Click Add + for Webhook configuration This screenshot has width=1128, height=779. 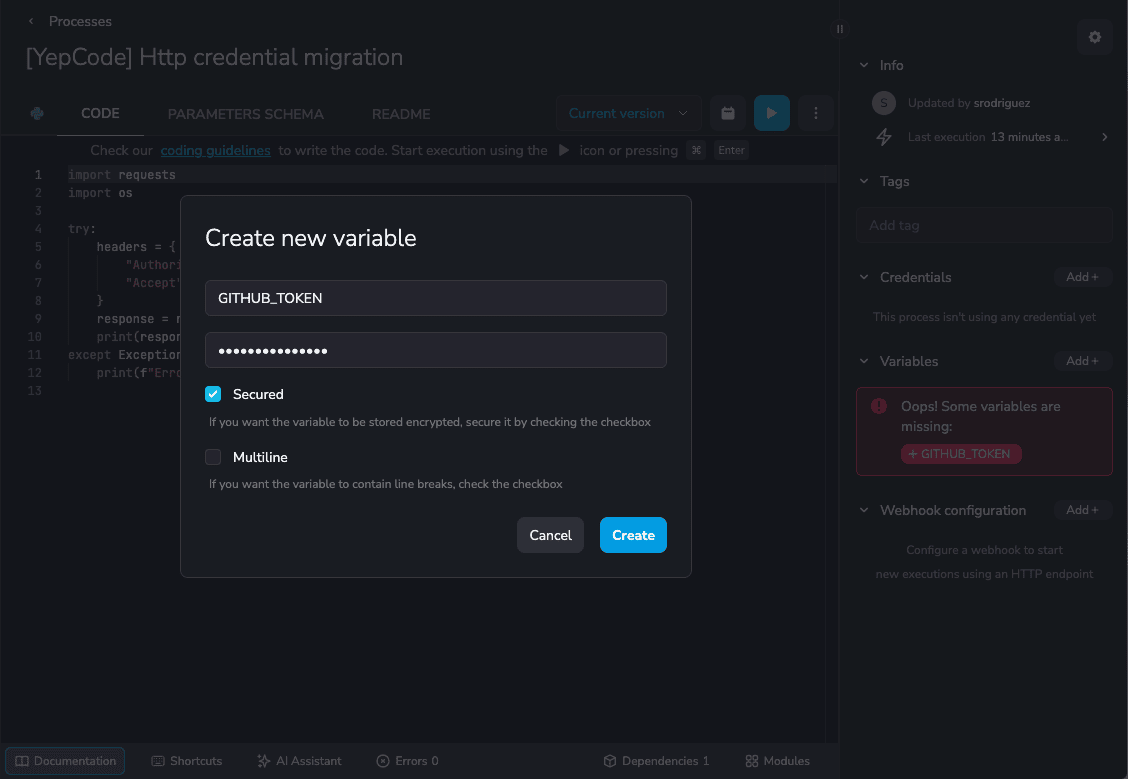[1083, 510]
